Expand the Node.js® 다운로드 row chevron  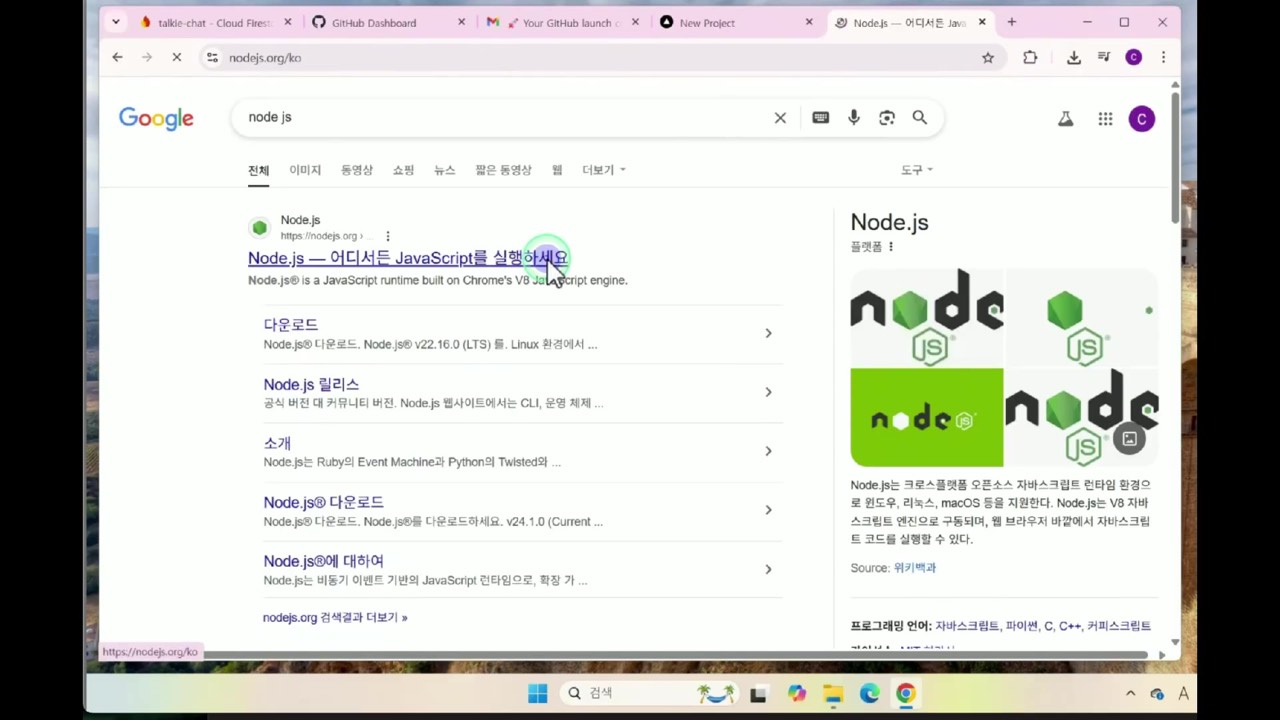[768, 510]
